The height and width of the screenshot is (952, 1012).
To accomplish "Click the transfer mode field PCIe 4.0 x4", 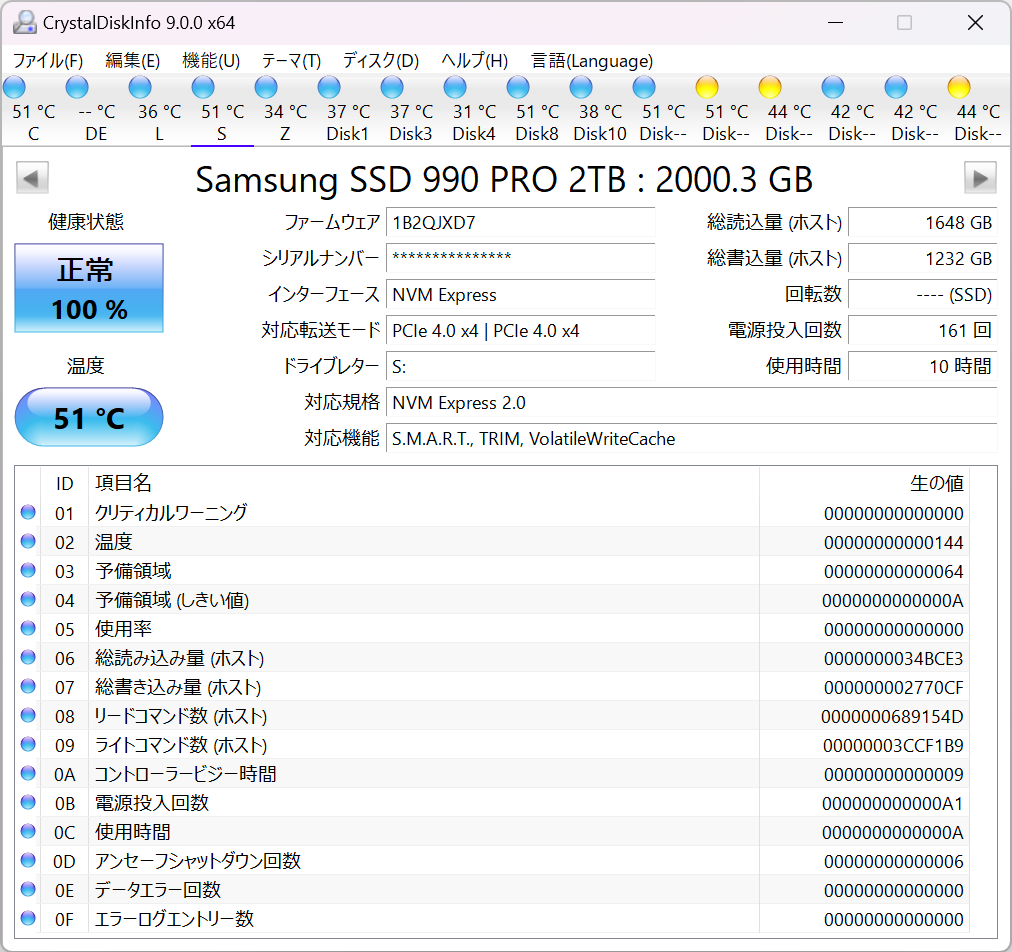I will click(520, 330).
